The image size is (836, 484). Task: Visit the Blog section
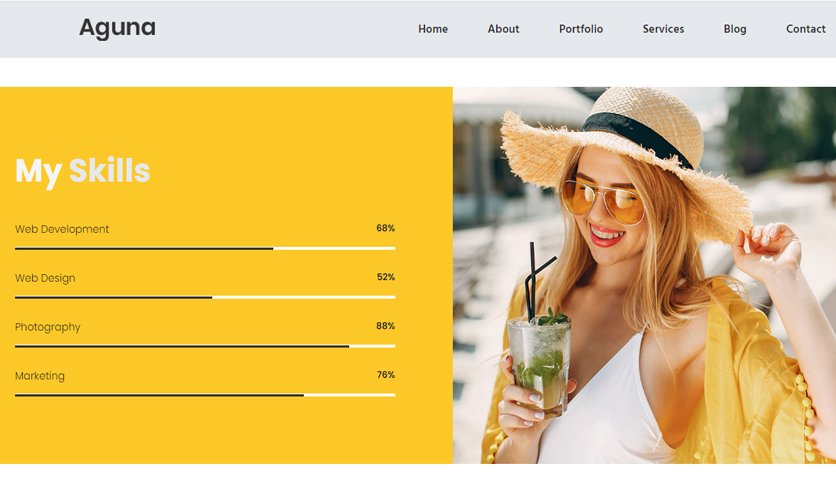click(x=735, y=29)
